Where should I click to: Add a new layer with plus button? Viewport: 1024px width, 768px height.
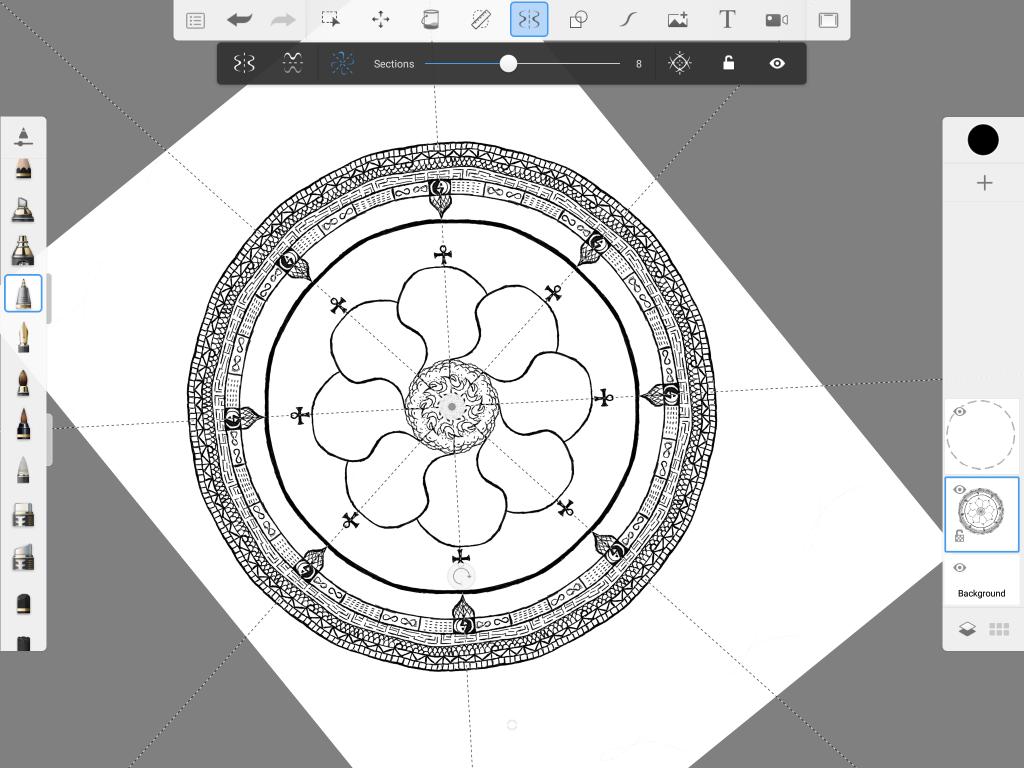pyautogui.click(x=984, y=183)
